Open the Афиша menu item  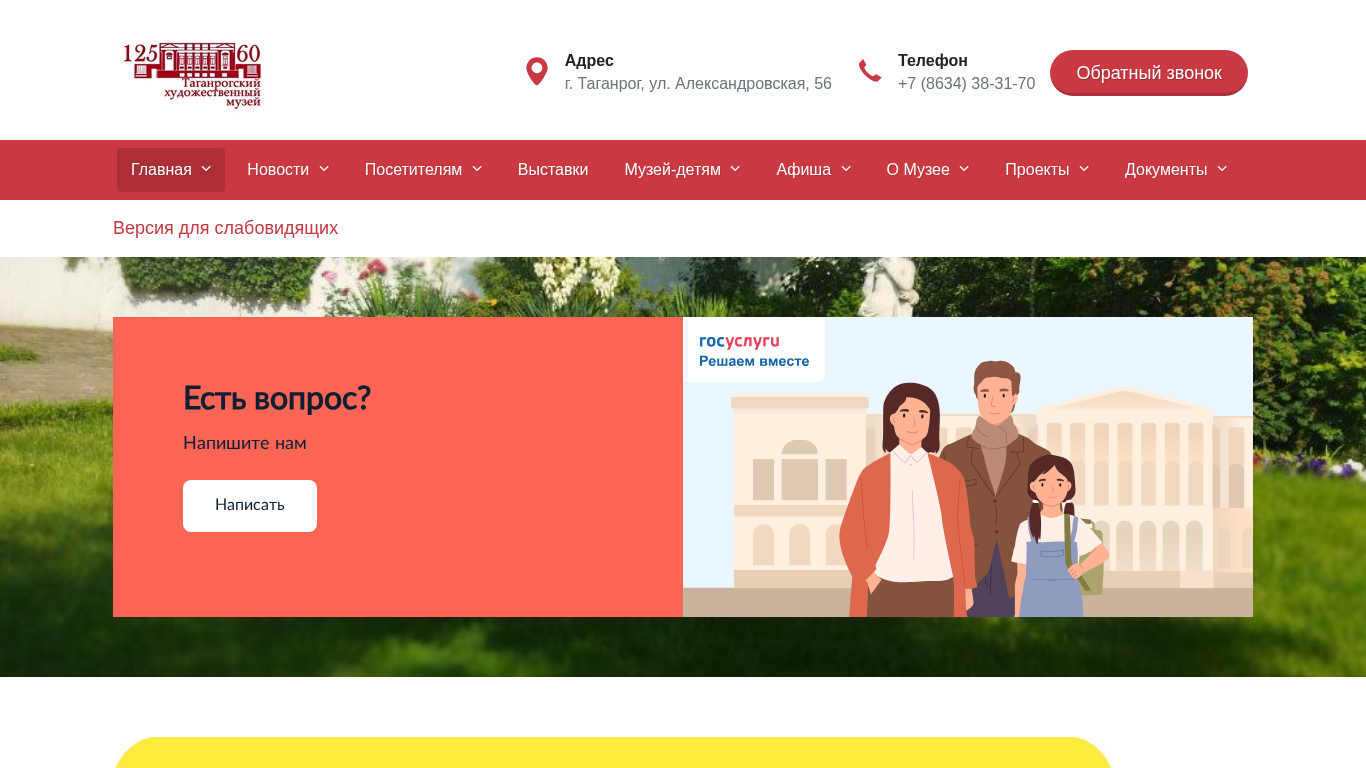803,170
